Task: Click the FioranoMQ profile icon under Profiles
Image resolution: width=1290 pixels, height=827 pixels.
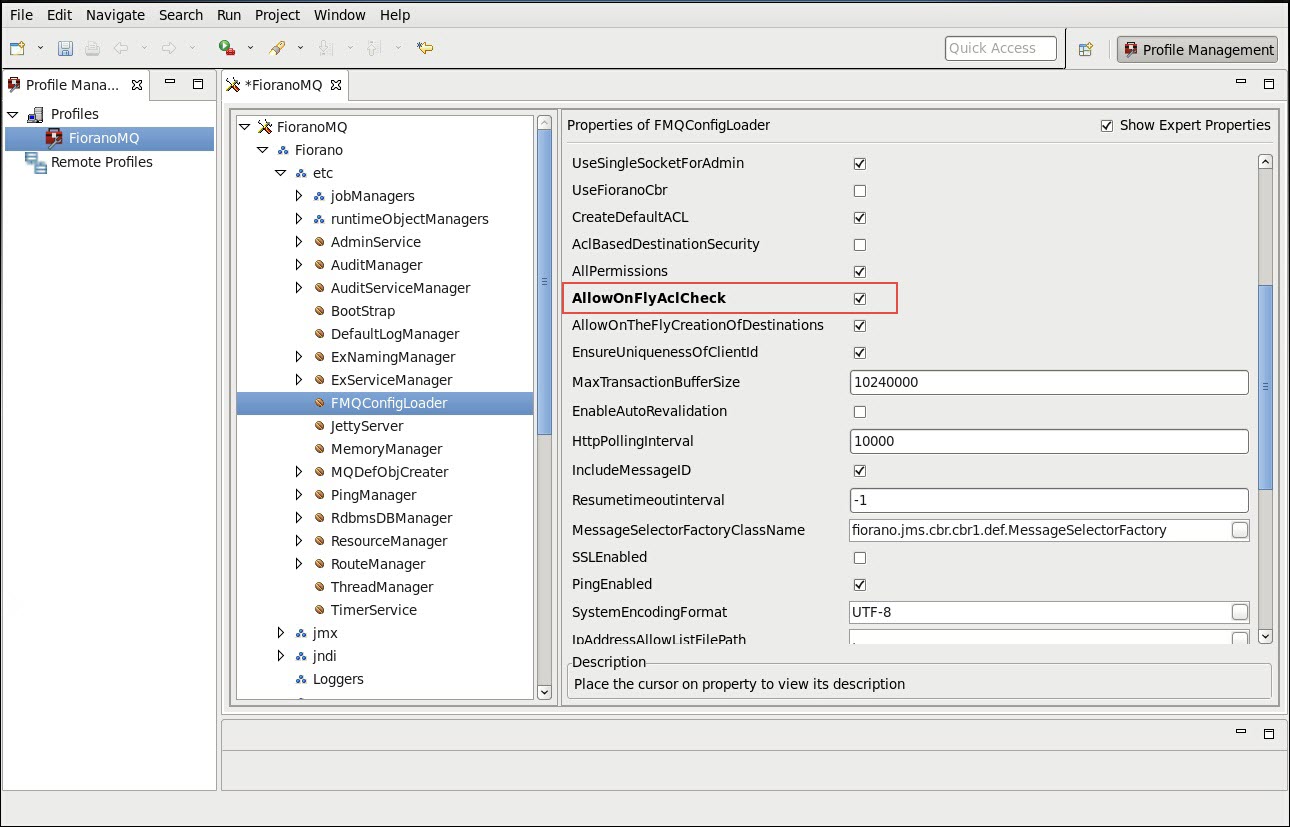Action: click(x=55, y=138)
